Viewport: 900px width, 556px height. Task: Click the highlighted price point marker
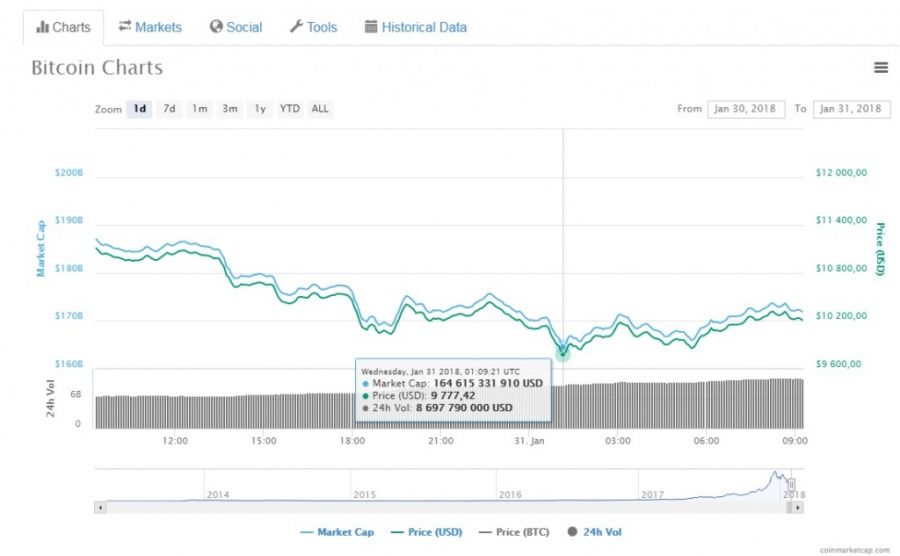pos(563,353)
